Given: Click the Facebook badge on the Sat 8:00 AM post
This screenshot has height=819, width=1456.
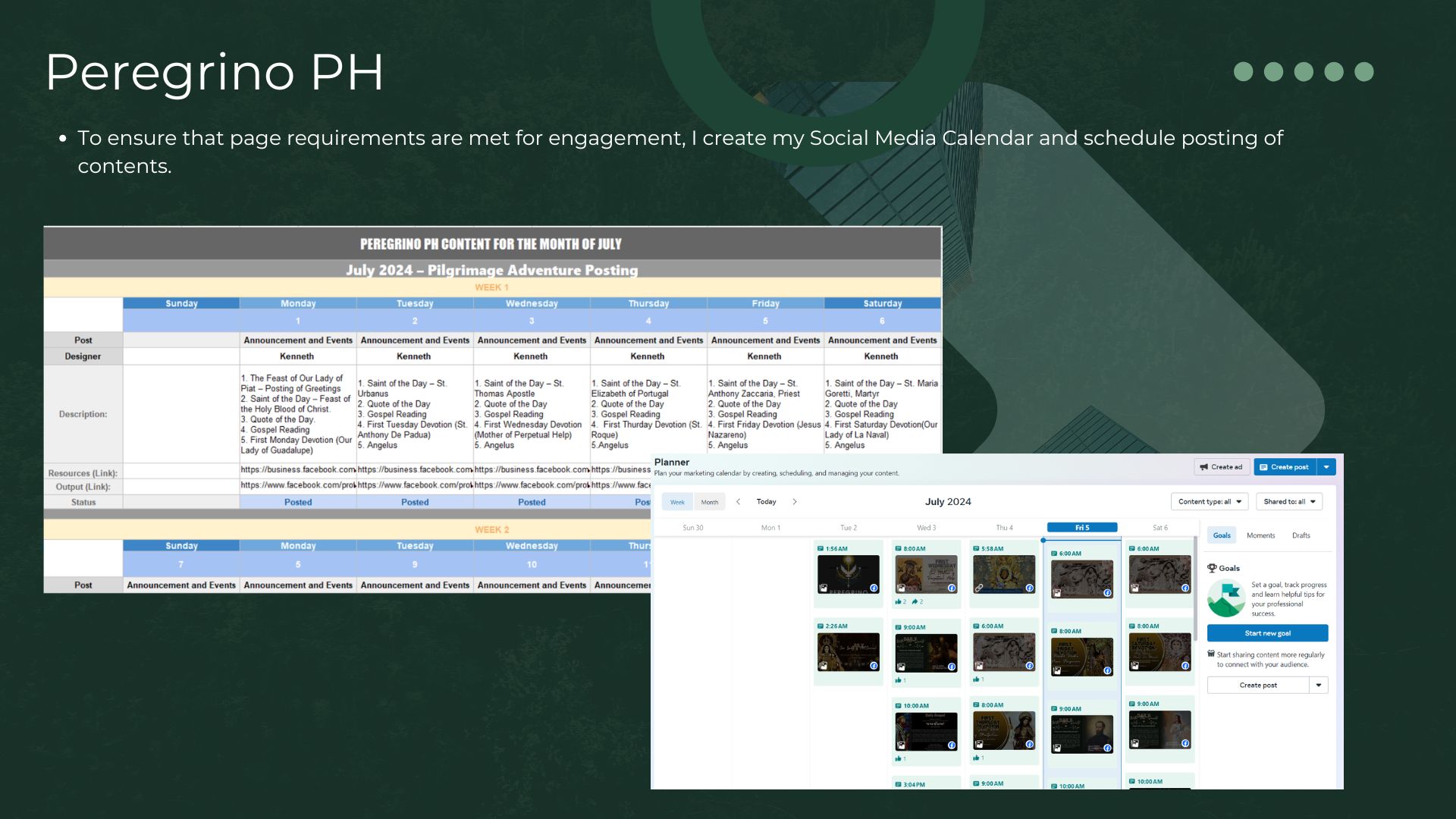Looking at the screenshot, I should click(x=1185, y=666).
